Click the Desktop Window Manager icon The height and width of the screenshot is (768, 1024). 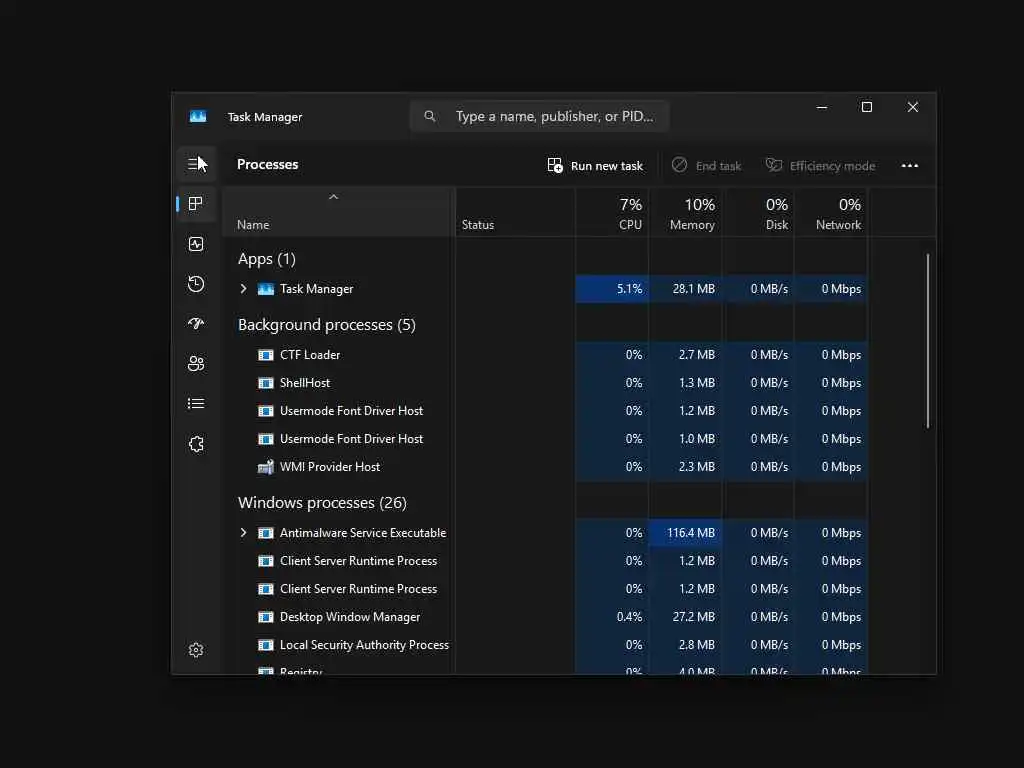pos(265,617)
